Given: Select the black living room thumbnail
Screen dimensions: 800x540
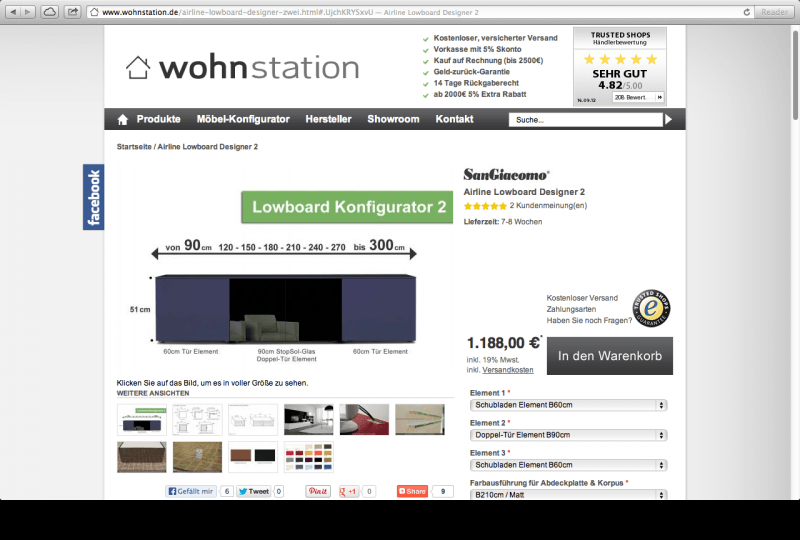Looking at the screenshot, I should pos(309,420).
